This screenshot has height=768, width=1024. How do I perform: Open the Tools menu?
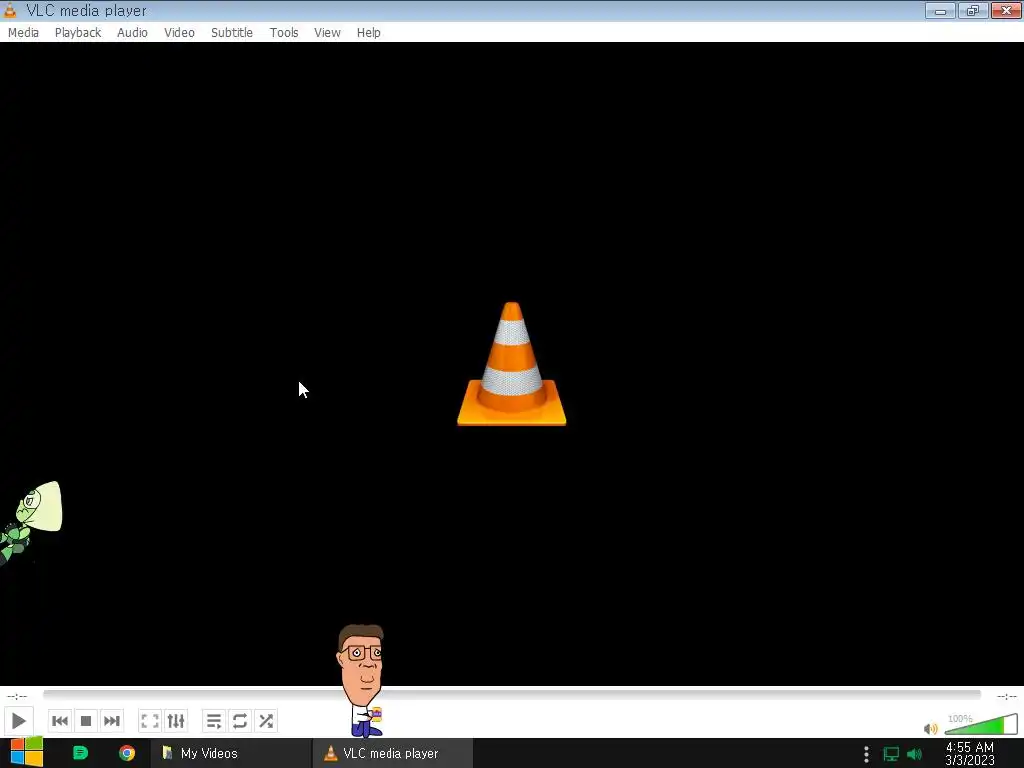tap(284, 33)
